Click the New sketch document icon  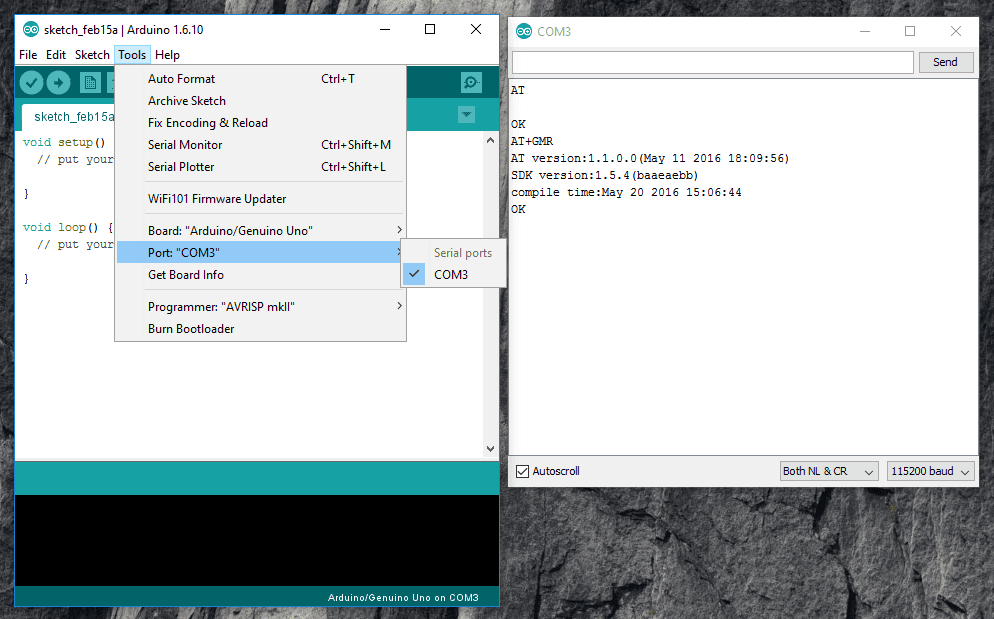(x=88, y=83)
